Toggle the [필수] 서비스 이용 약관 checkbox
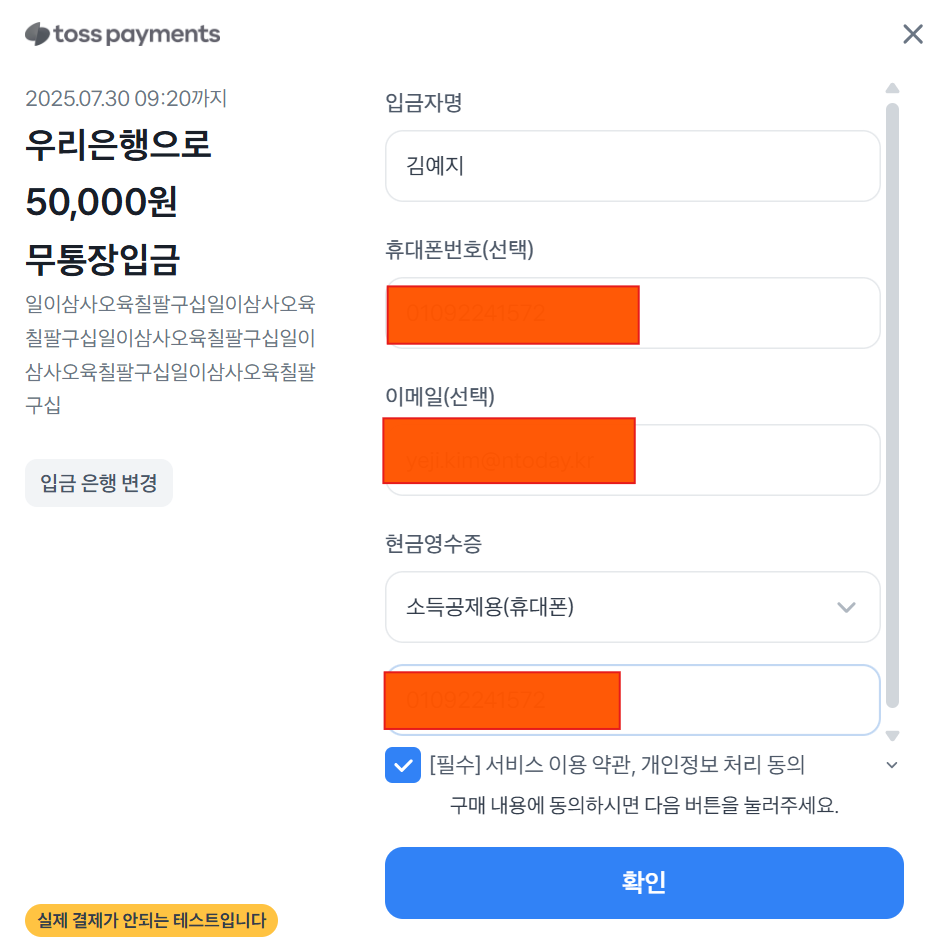This screenshot has width=926, height=943. coord(403,765)
